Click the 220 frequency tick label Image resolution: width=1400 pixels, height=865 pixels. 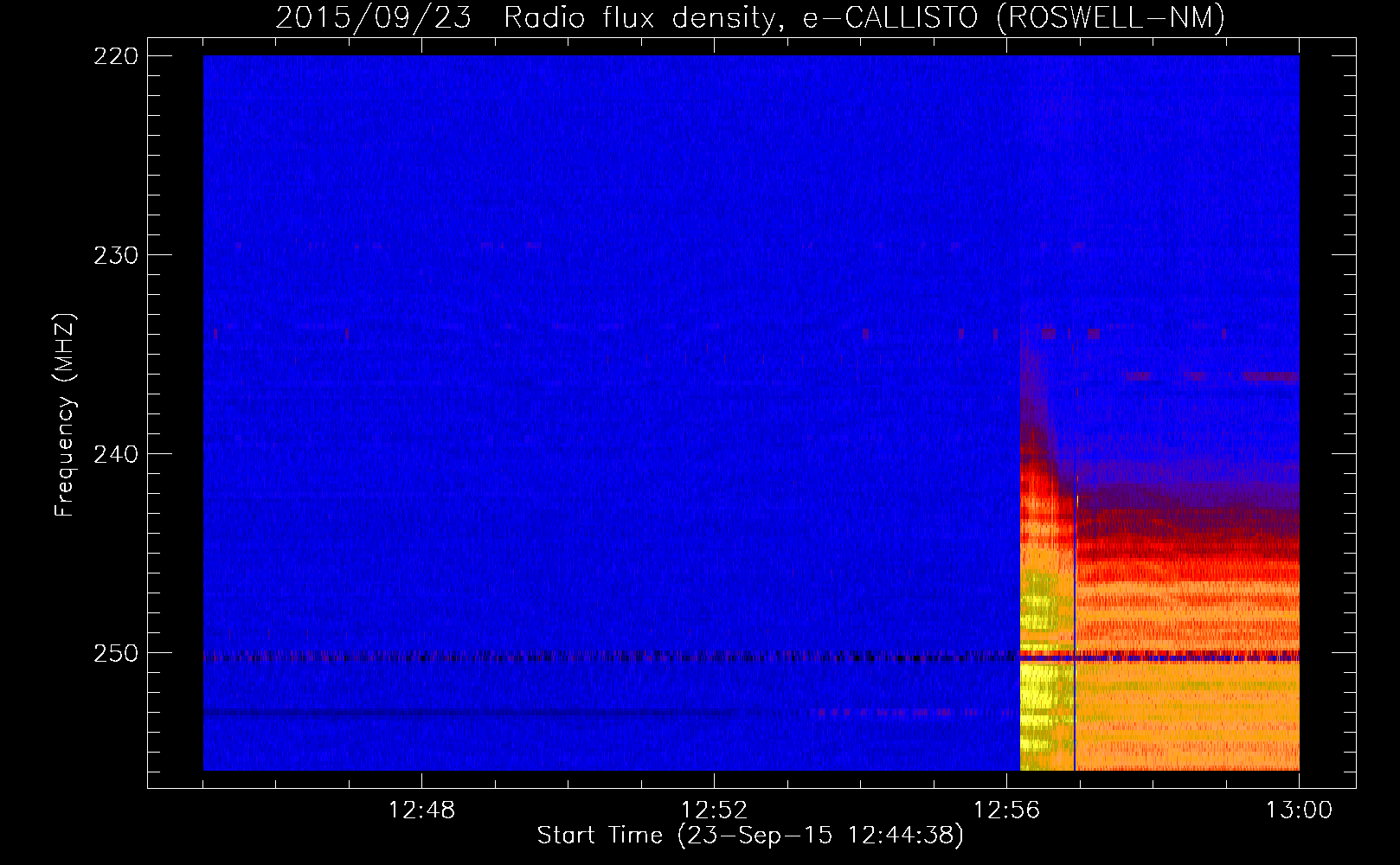click(115, 56)
